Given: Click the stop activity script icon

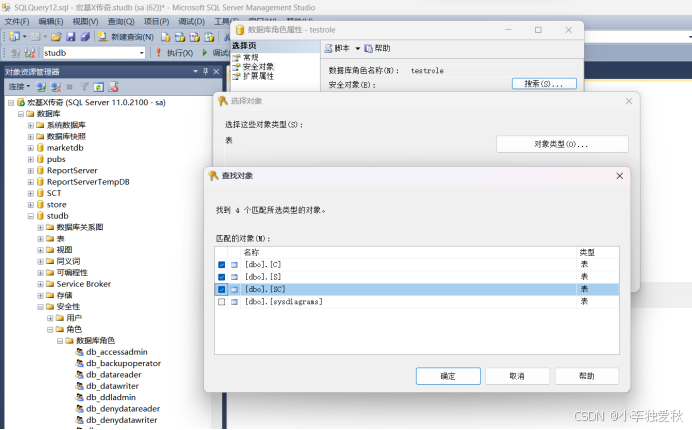Looking at the screenshot, I should click(113, 87).
